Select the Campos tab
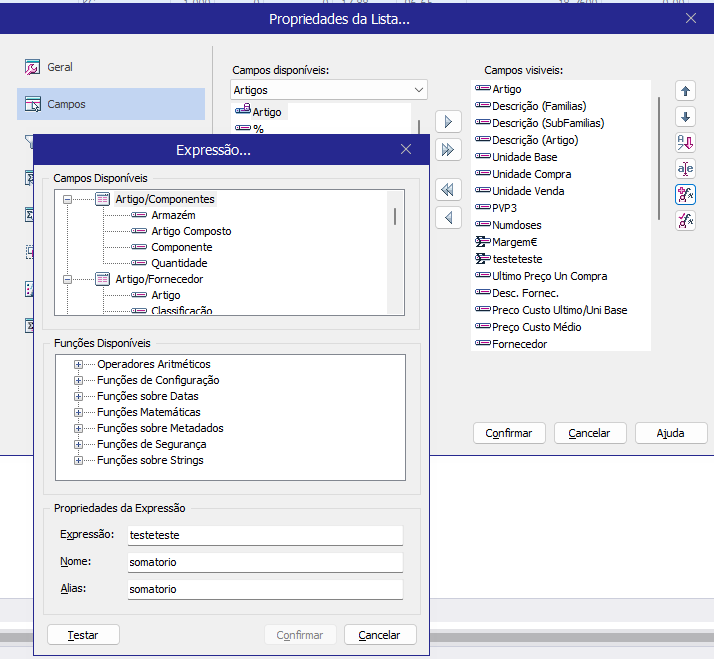Screen dimensions: 714x659 coord(66,104)
